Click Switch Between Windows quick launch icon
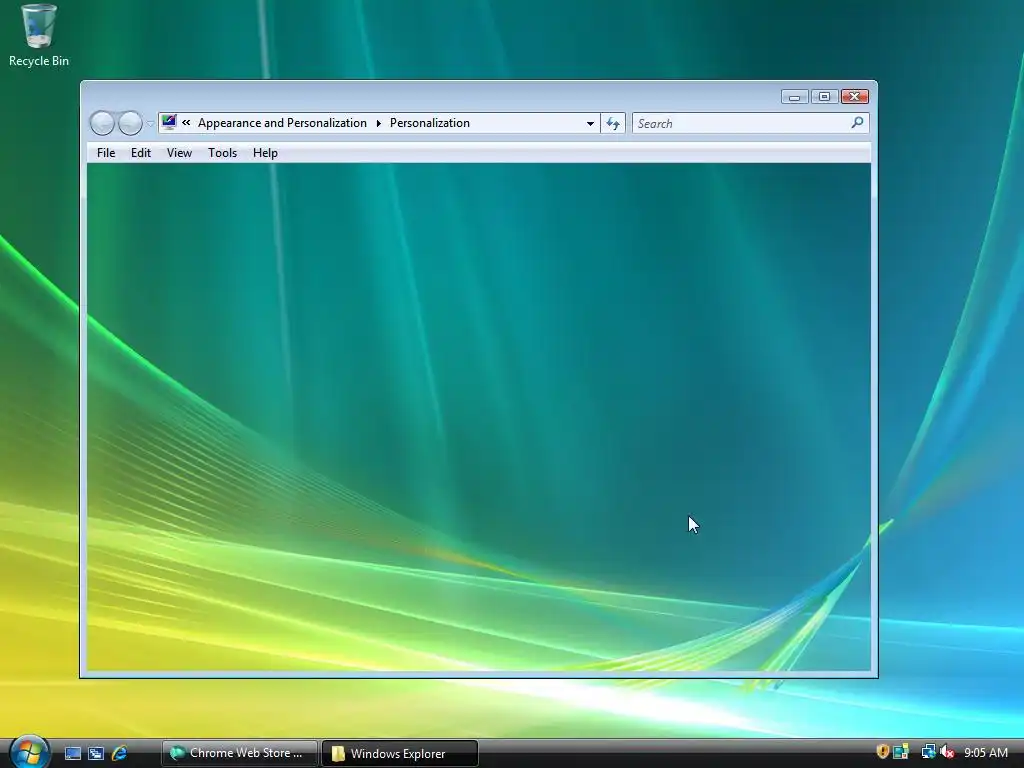The image size is (1024, 768). (x=96, y=753)
